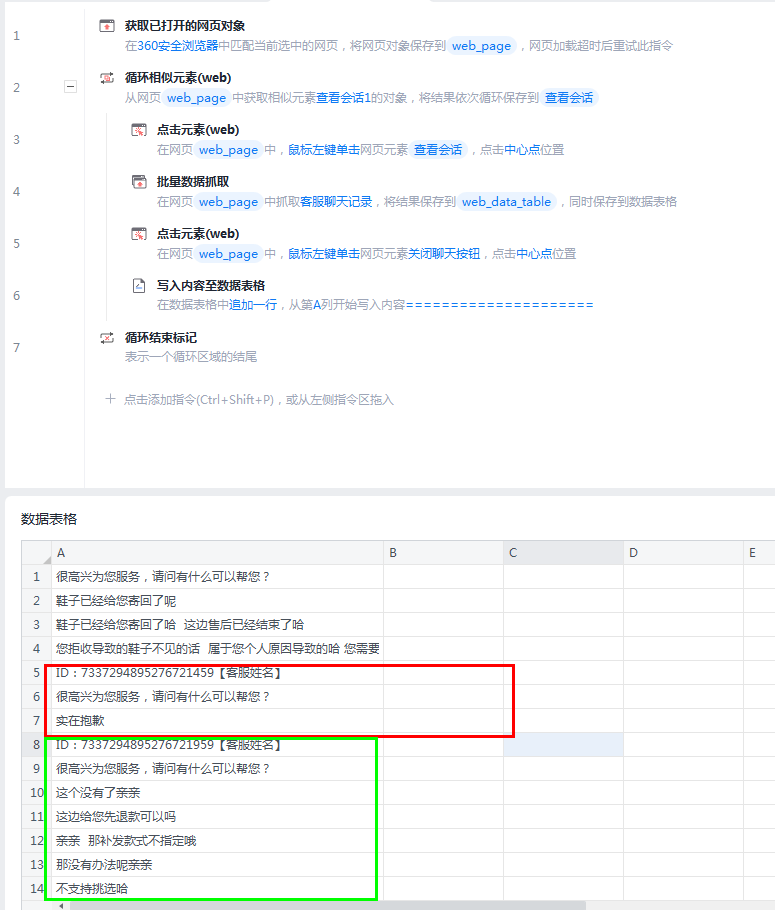Click the web_page variable in step 1
The image size is (775, 910).
(481, 46)
